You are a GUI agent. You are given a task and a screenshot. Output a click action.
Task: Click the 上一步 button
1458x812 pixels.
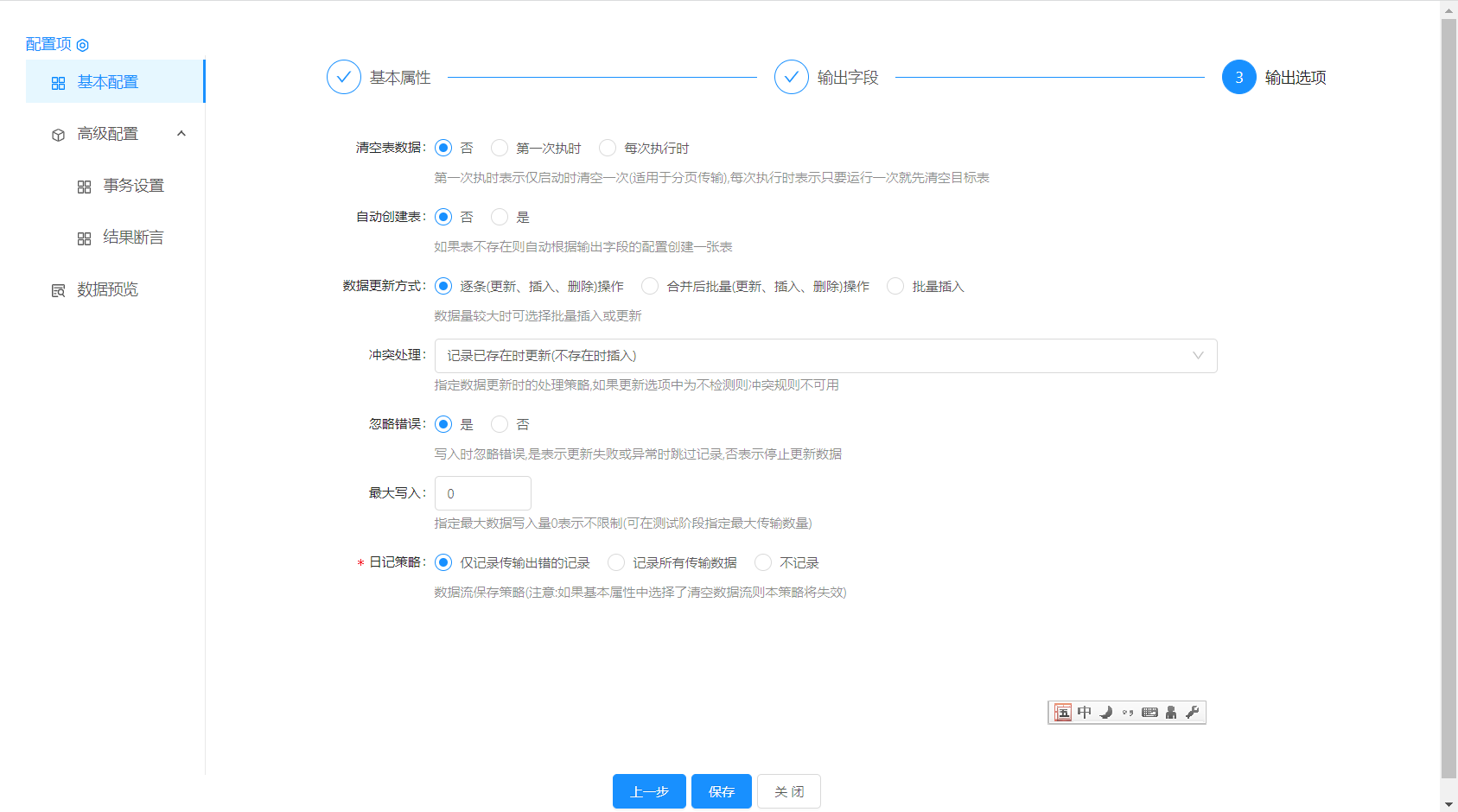[649, 791]
